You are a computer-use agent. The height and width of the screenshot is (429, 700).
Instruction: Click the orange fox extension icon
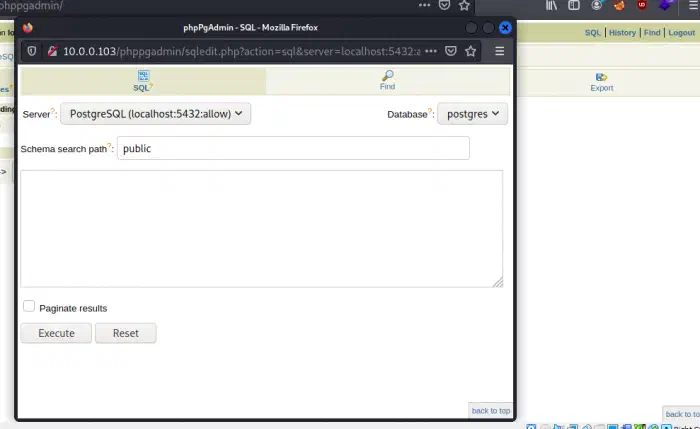(619, 5)
